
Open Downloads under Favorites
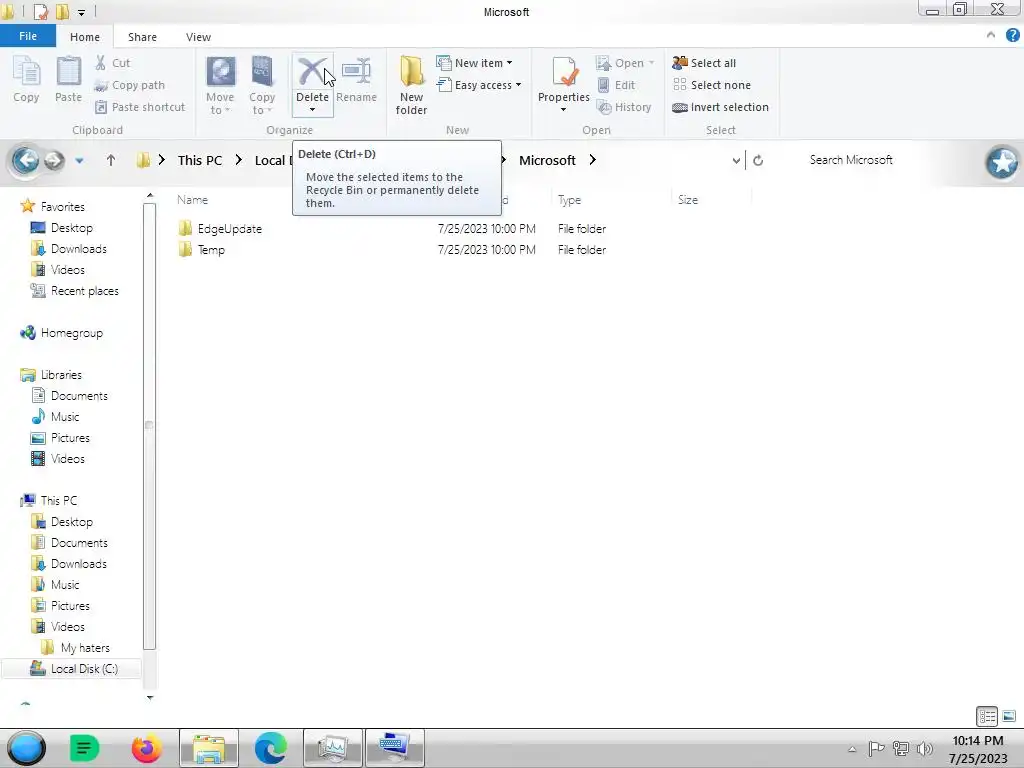(78, 249)
